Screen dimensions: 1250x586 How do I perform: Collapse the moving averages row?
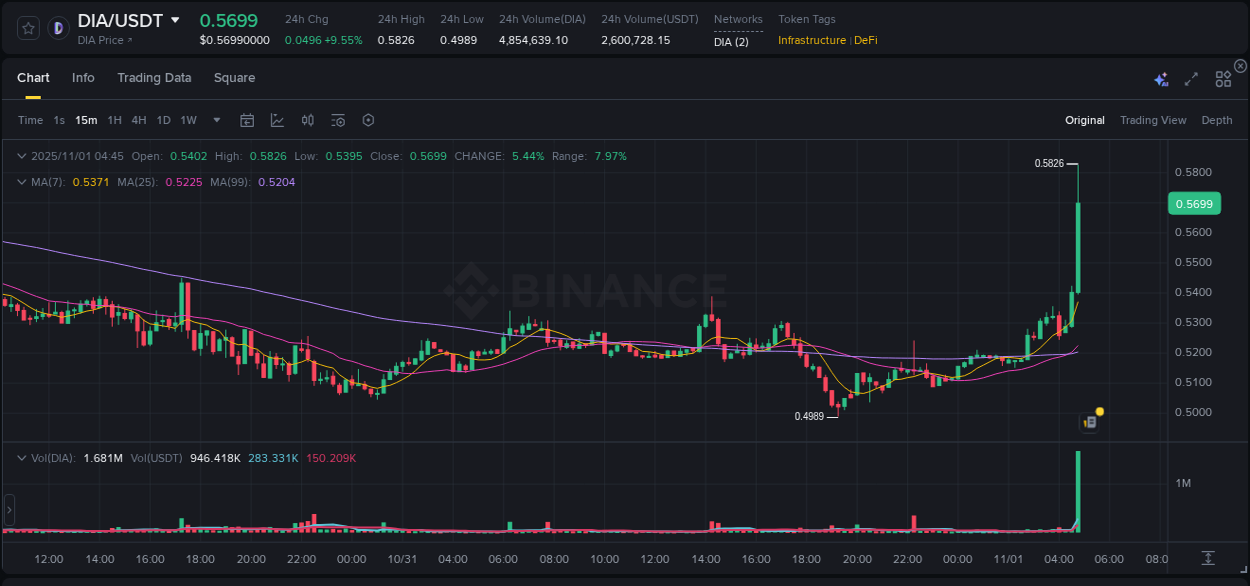(22, 182)
